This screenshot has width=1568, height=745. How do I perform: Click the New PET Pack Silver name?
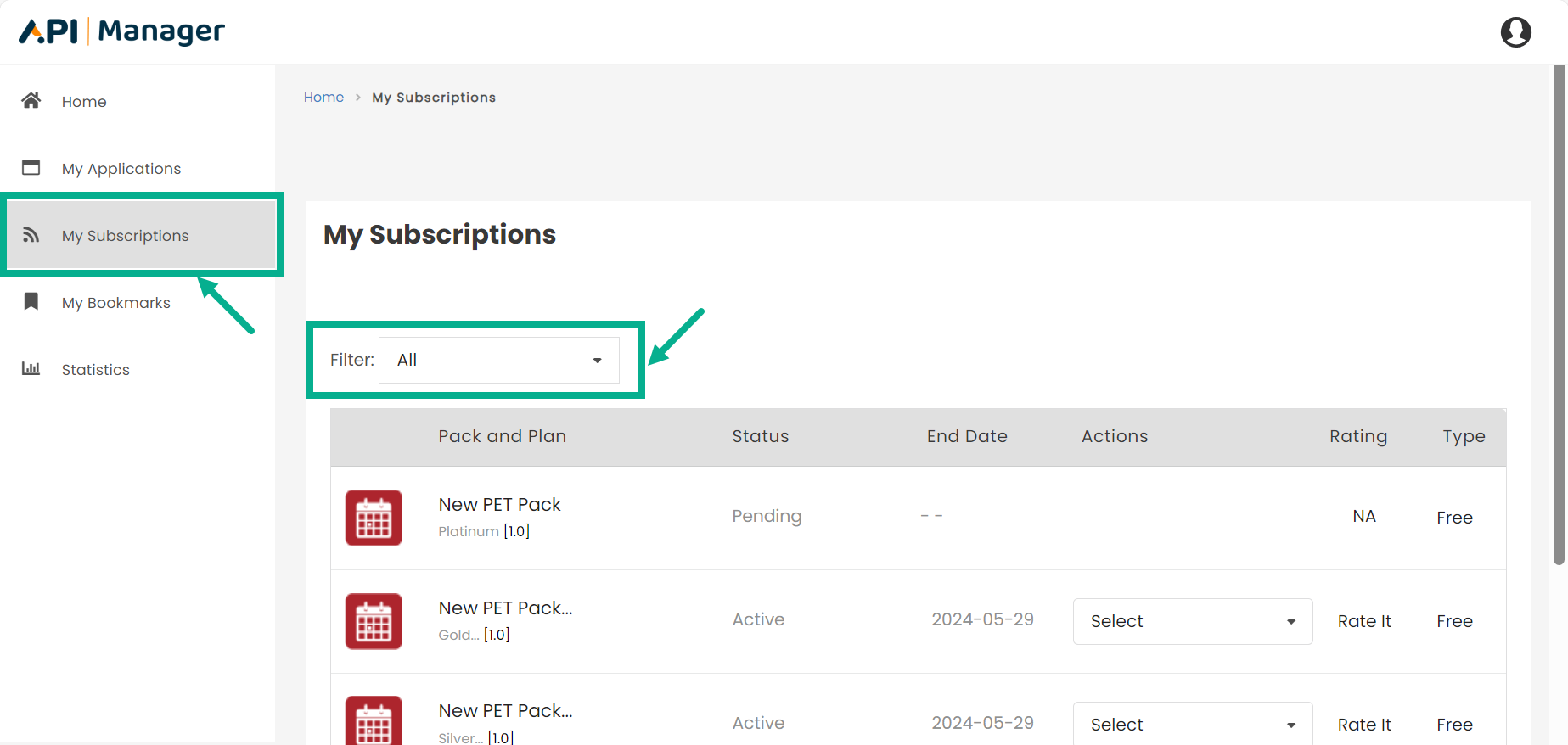point(505,711)
